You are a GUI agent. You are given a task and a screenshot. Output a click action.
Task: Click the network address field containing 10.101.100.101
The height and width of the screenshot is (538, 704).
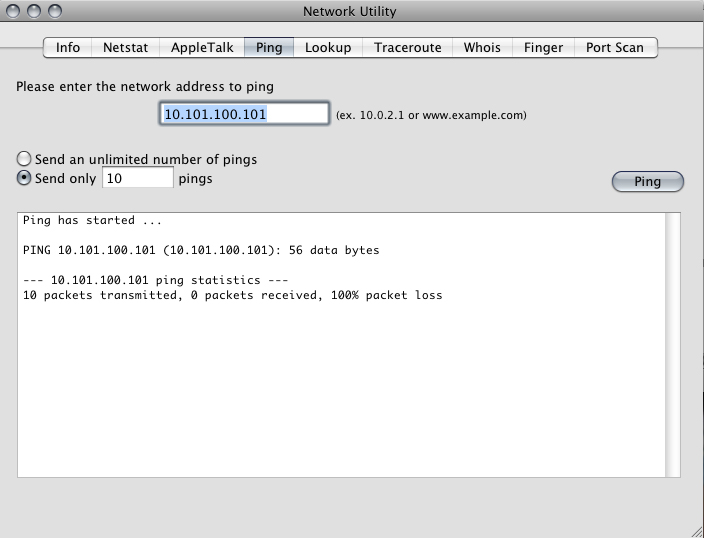[244, 114]
